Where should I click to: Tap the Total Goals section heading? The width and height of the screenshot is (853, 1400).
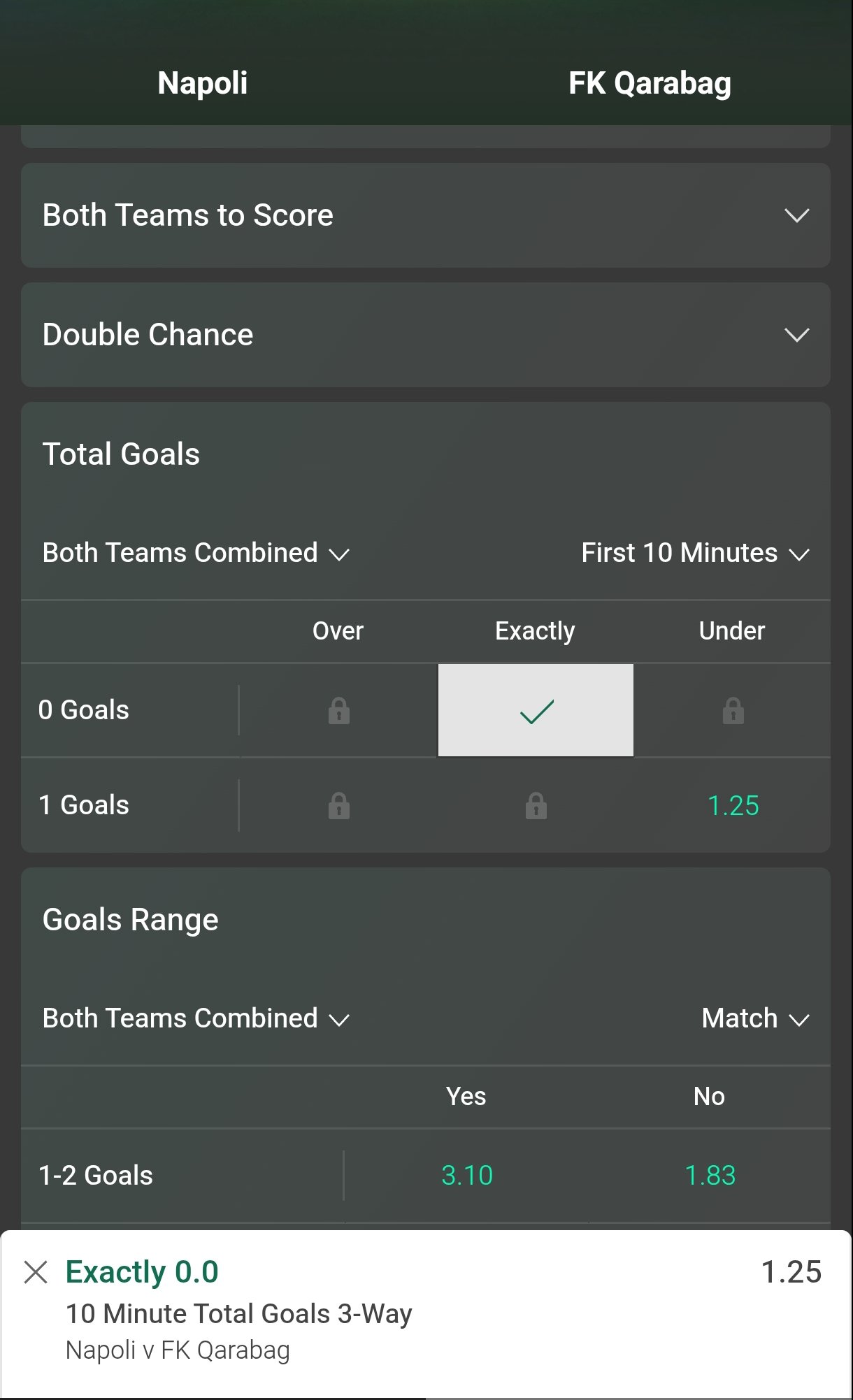pyautogui.click(x=121, y=454)
